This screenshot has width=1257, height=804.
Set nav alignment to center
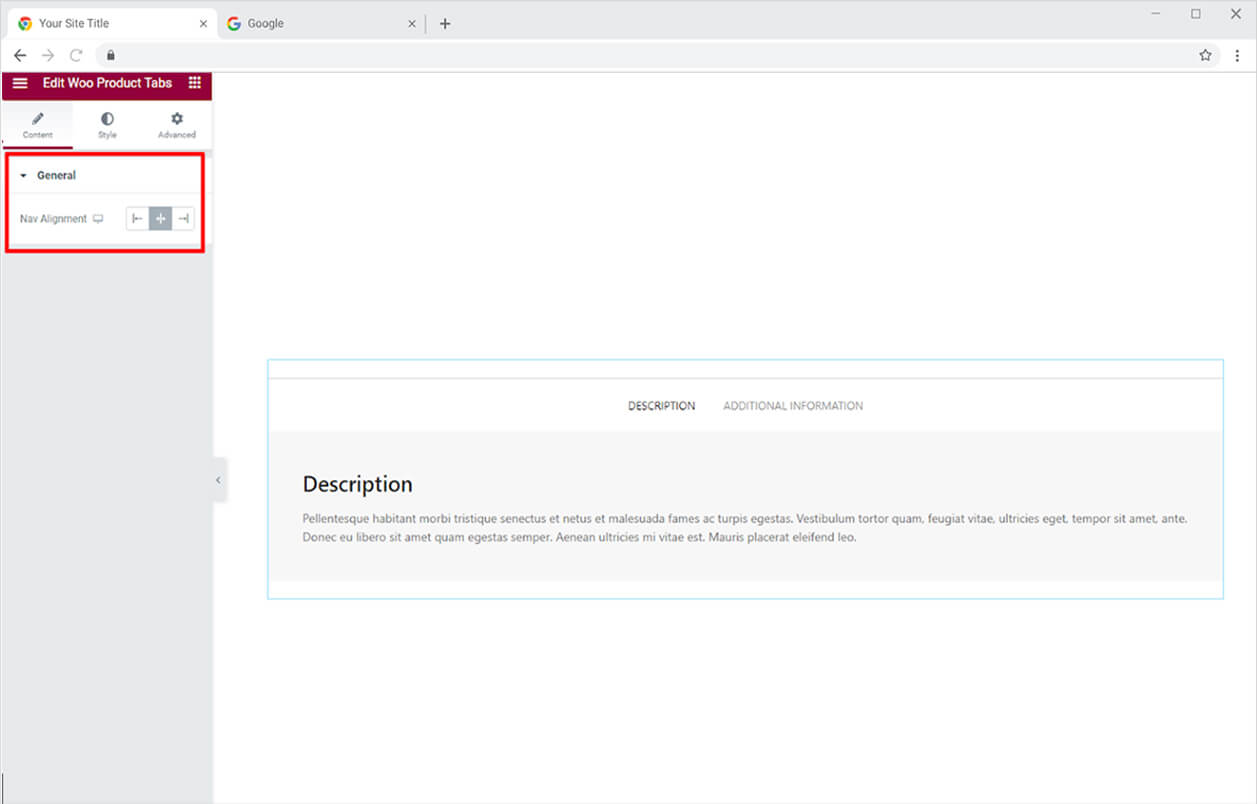pyautogui.click(x=160, y=219)
